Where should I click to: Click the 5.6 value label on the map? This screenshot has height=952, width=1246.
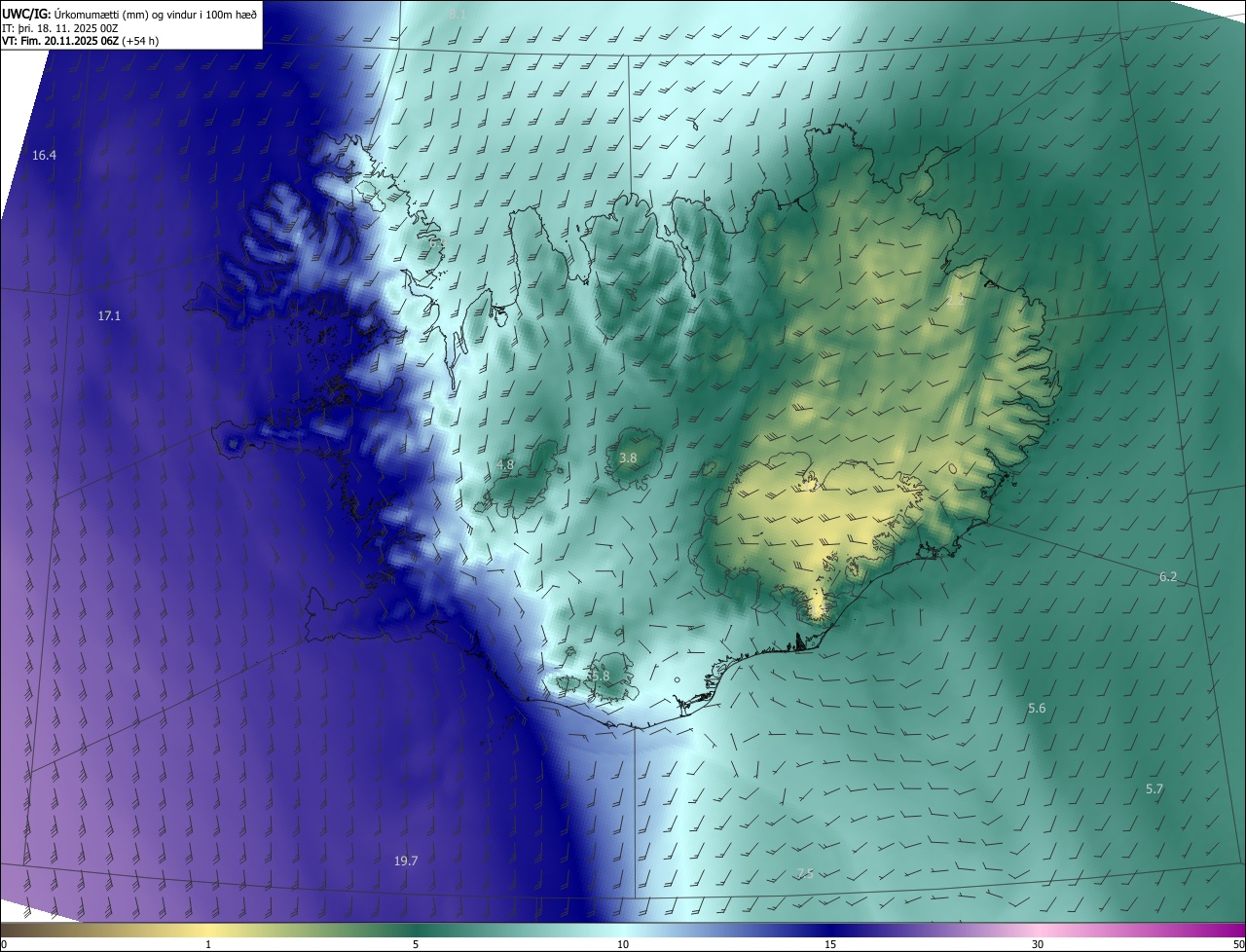1037,709
